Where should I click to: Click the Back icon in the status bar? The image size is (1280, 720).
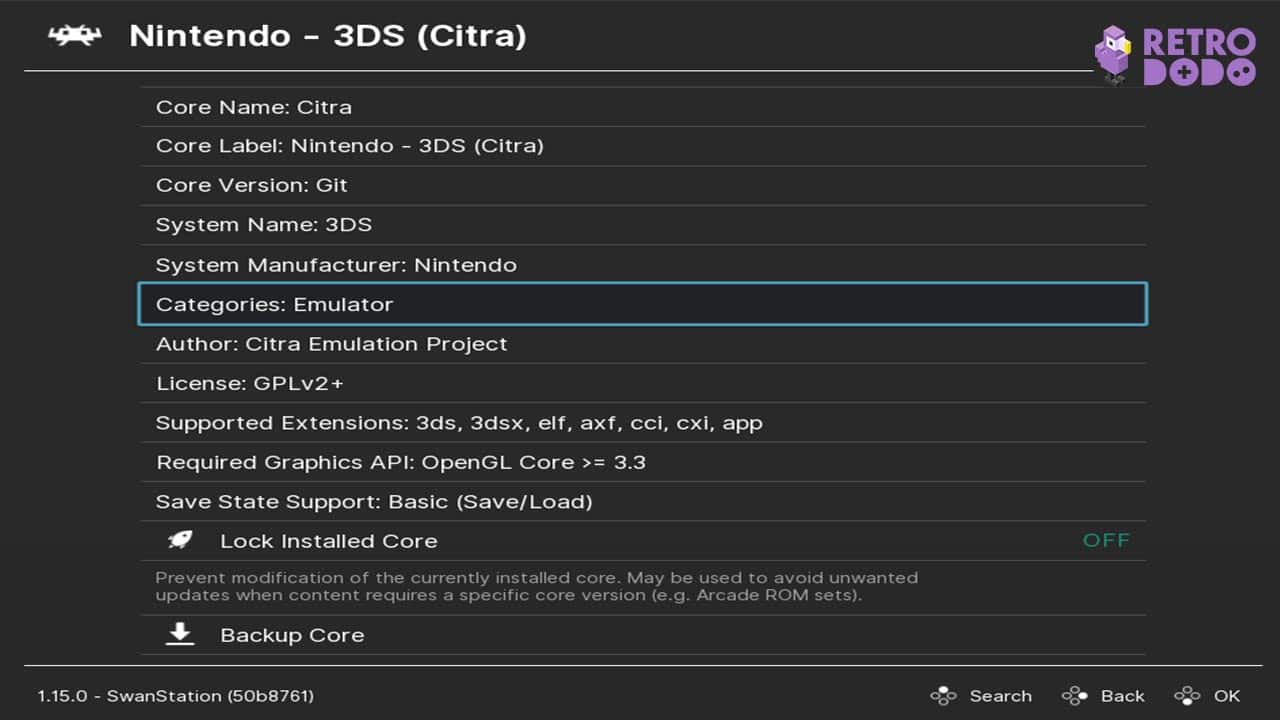click(x=1074, y=695)
